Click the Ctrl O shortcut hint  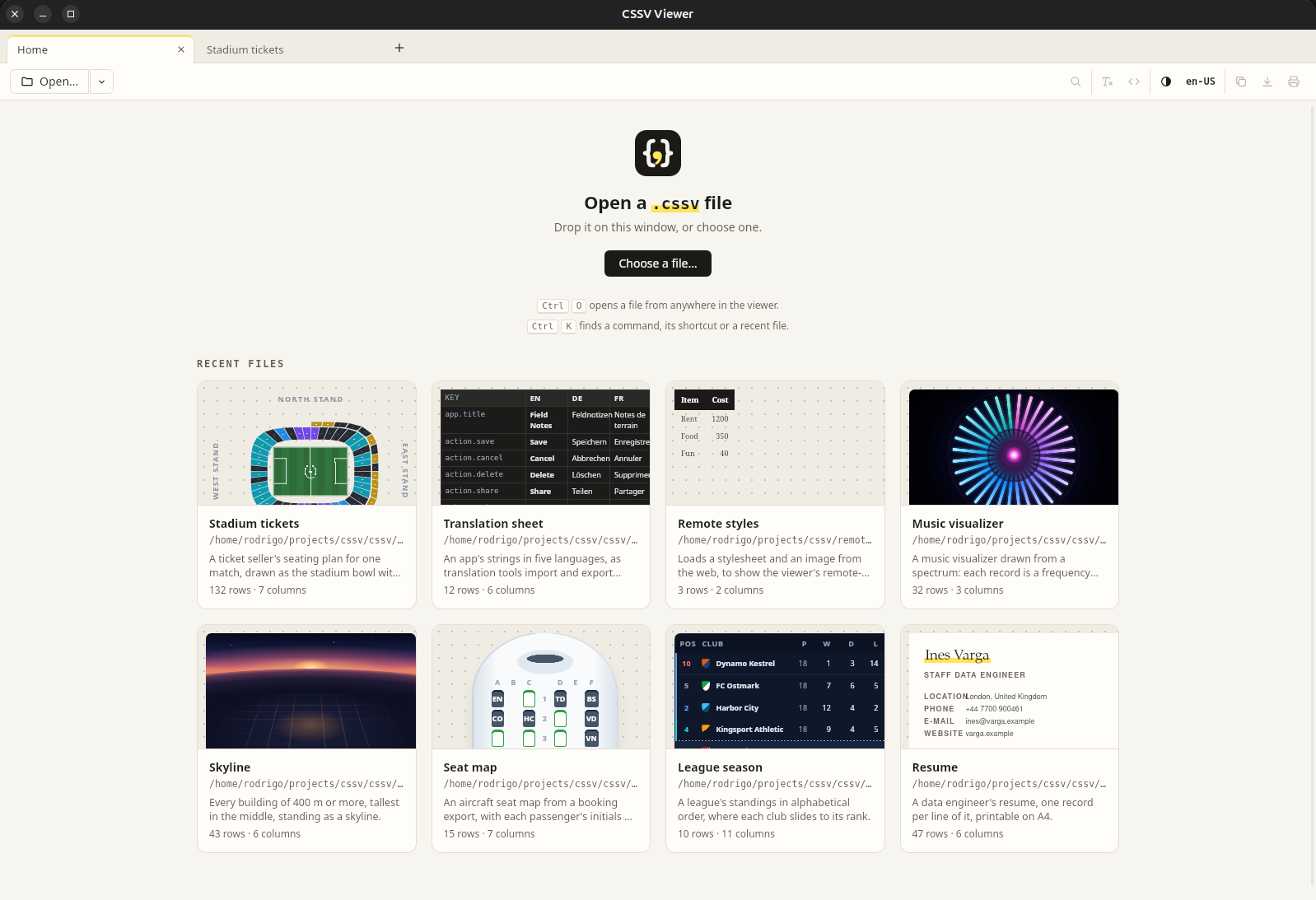coord(658,305)
